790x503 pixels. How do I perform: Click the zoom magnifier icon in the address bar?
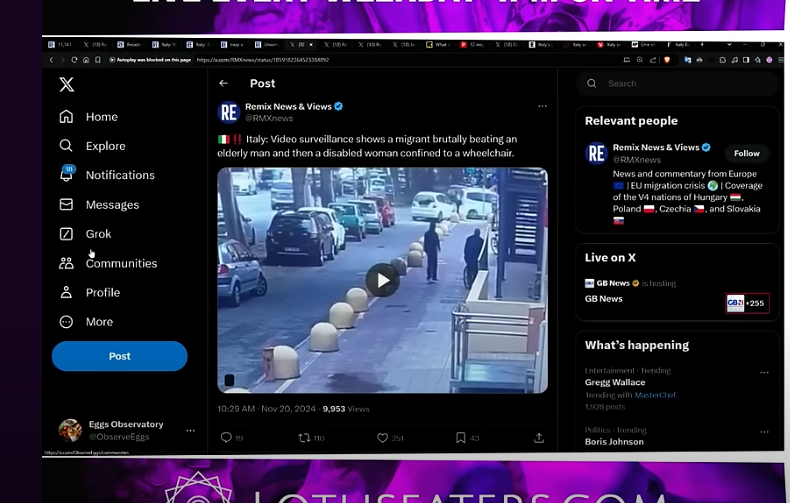click(639, 60)
